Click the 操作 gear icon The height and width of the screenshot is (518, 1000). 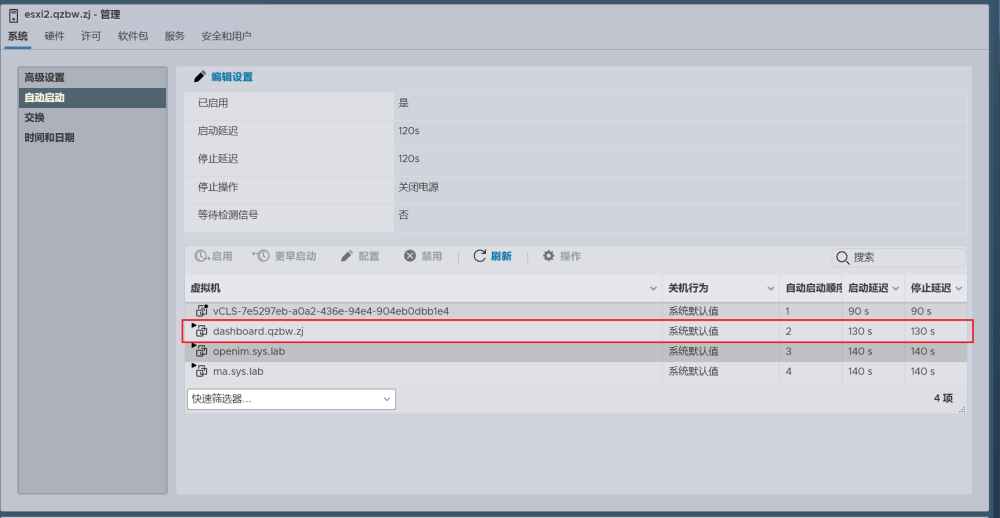point(548,256)
